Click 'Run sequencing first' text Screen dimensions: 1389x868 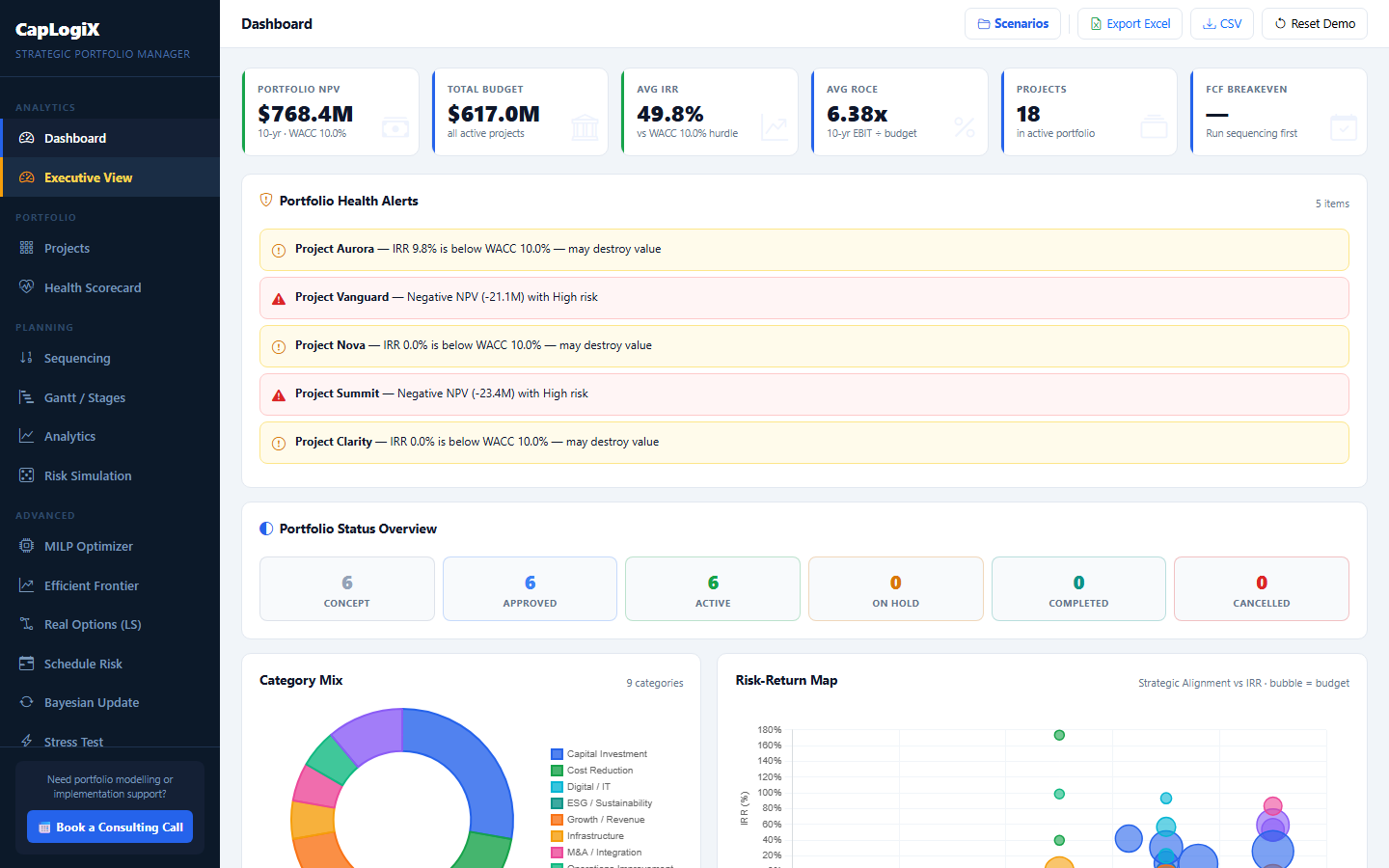click(x=1252, y=133)
